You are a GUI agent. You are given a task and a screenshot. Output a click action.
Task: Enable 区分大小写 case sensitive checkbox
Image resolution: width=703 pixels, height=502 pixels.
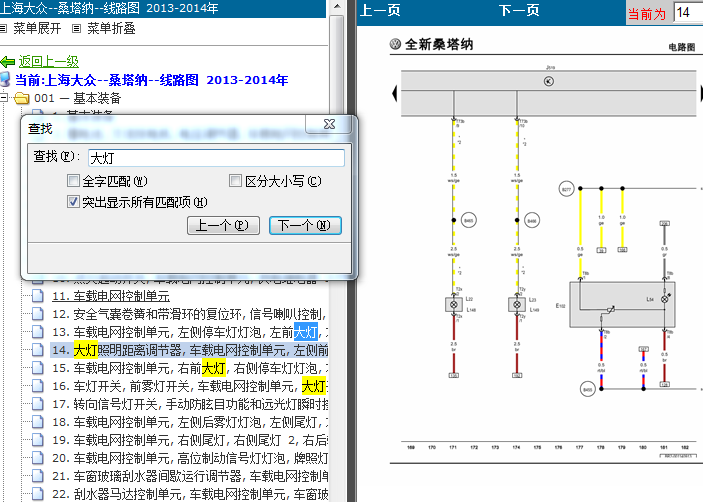(235, 181)
